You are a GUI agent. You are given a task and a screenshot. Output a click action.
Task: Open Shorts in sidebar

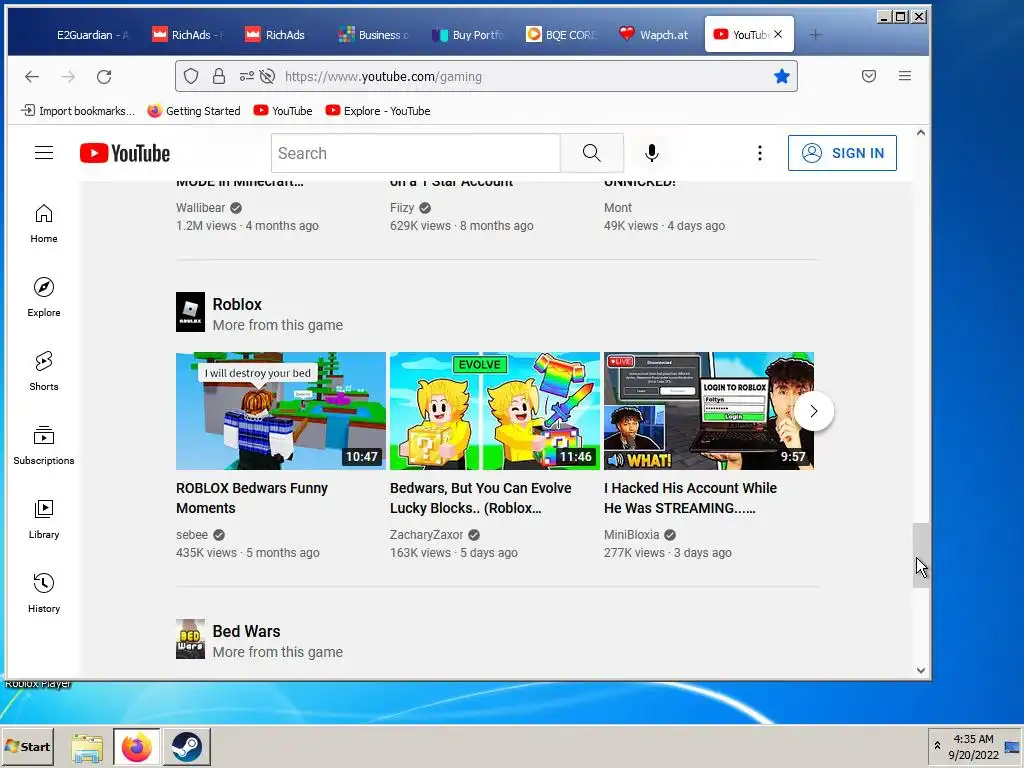[44, 371]
